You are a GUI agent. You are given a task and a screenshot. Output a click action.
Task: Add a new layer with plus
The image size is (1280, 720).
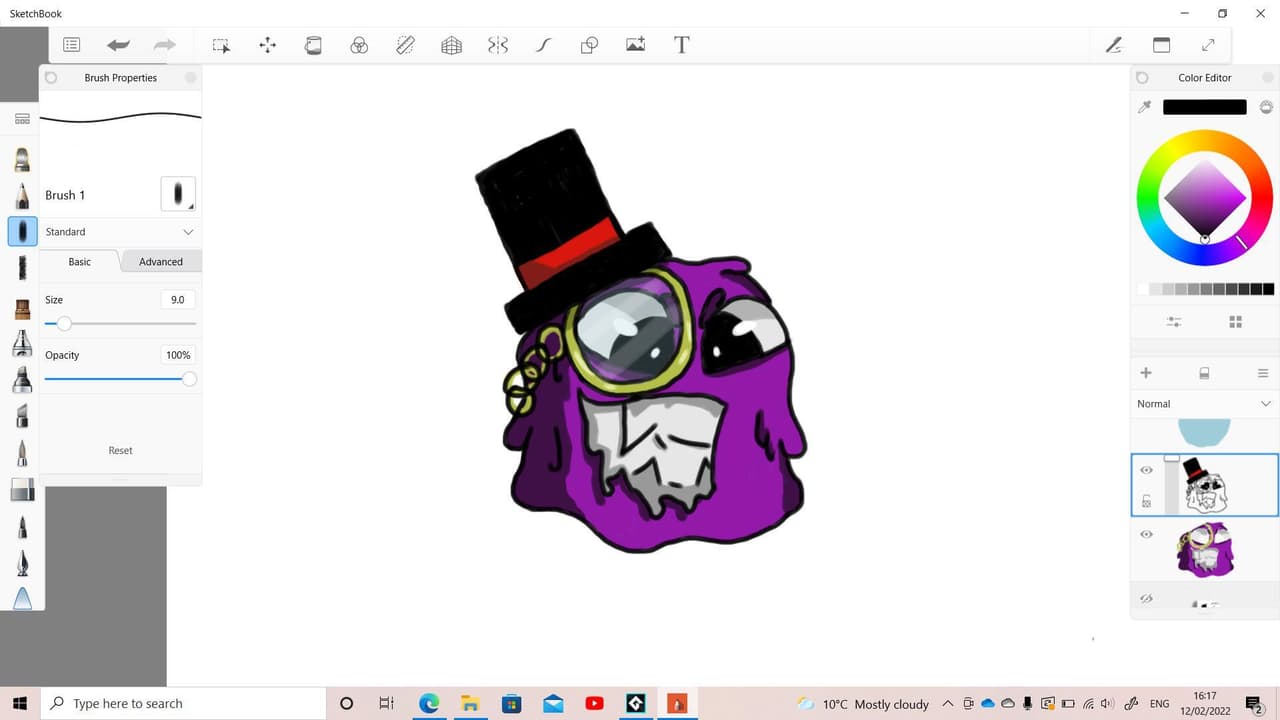[1146, 373]
